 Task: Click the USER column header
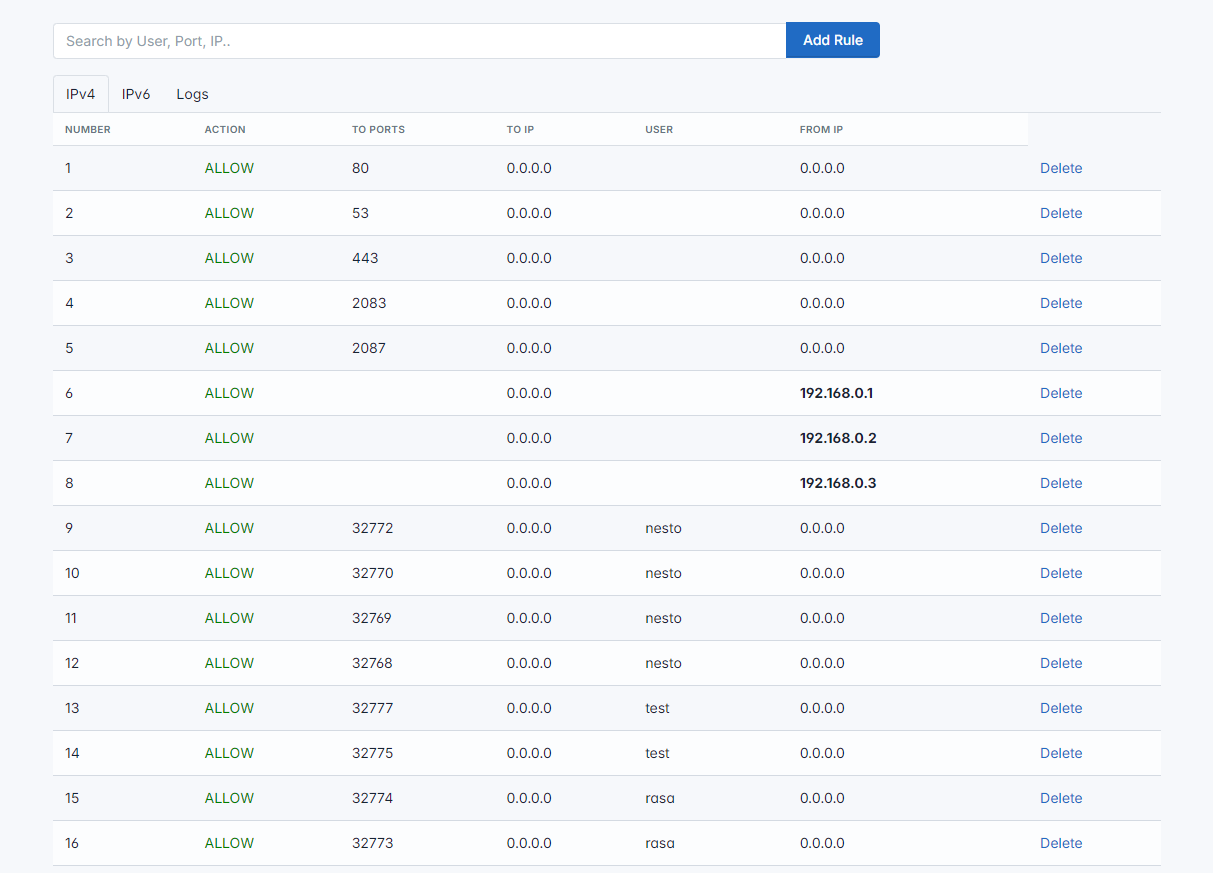point(659,130)
